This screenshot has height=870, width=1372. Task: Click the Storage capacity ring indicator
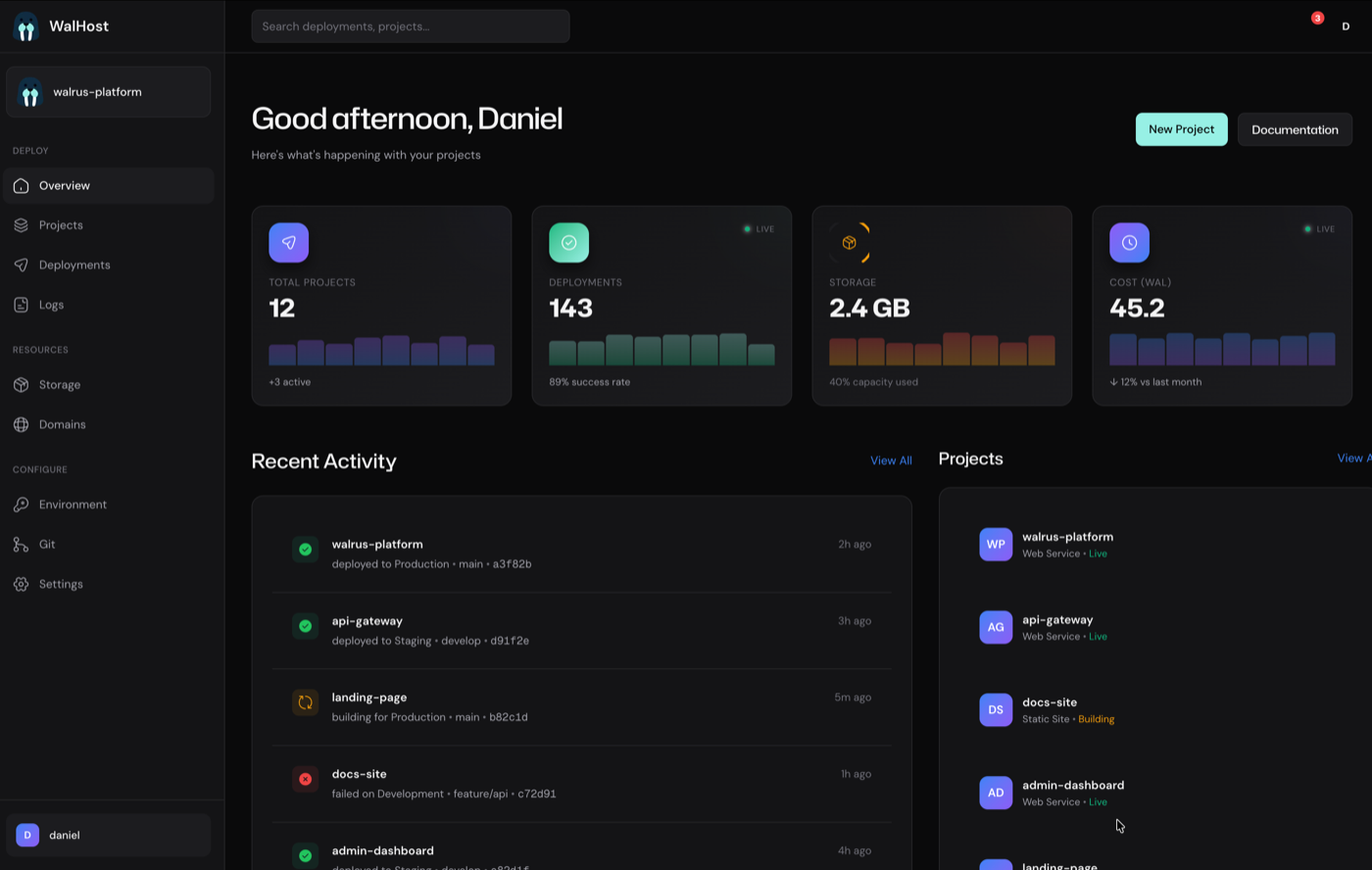tap(850, 243)
